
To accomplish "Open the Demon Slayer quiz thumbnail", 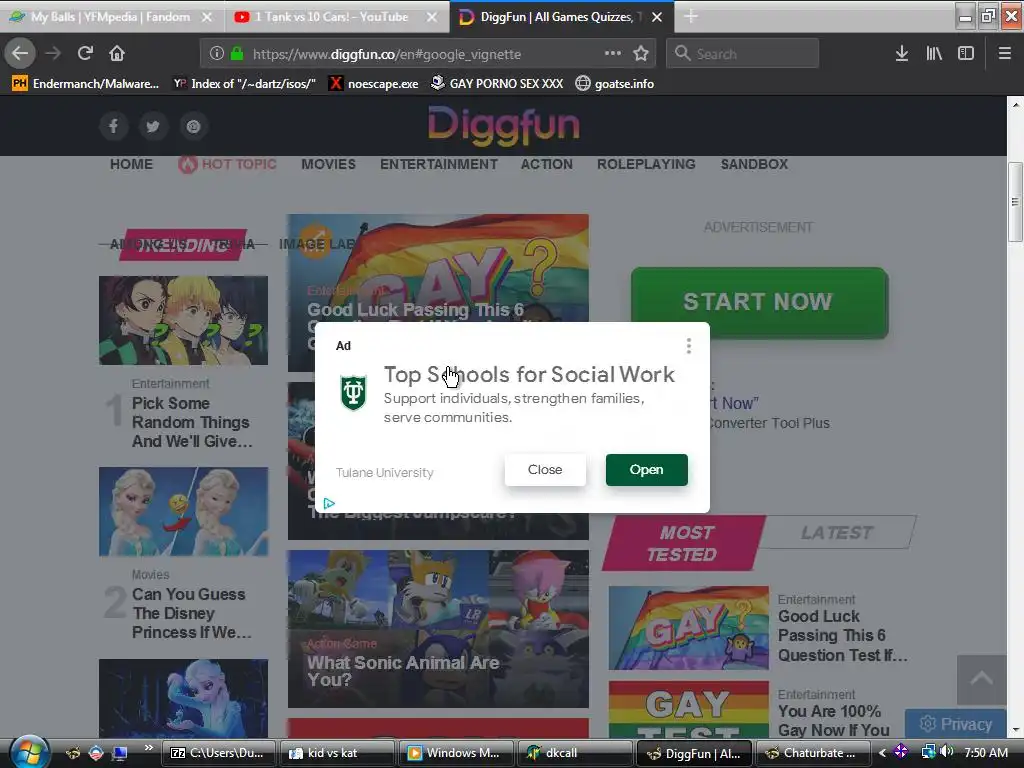I will pyautogui.click(x=184, y=320).
